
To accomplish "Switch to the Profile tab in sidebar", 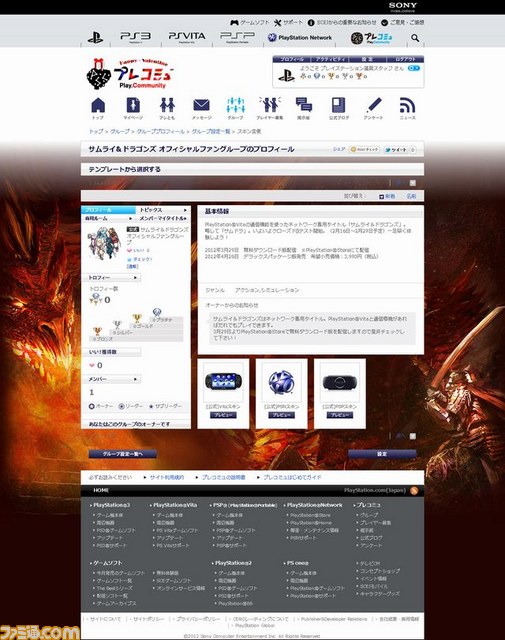I will click(x=108, y=210).
